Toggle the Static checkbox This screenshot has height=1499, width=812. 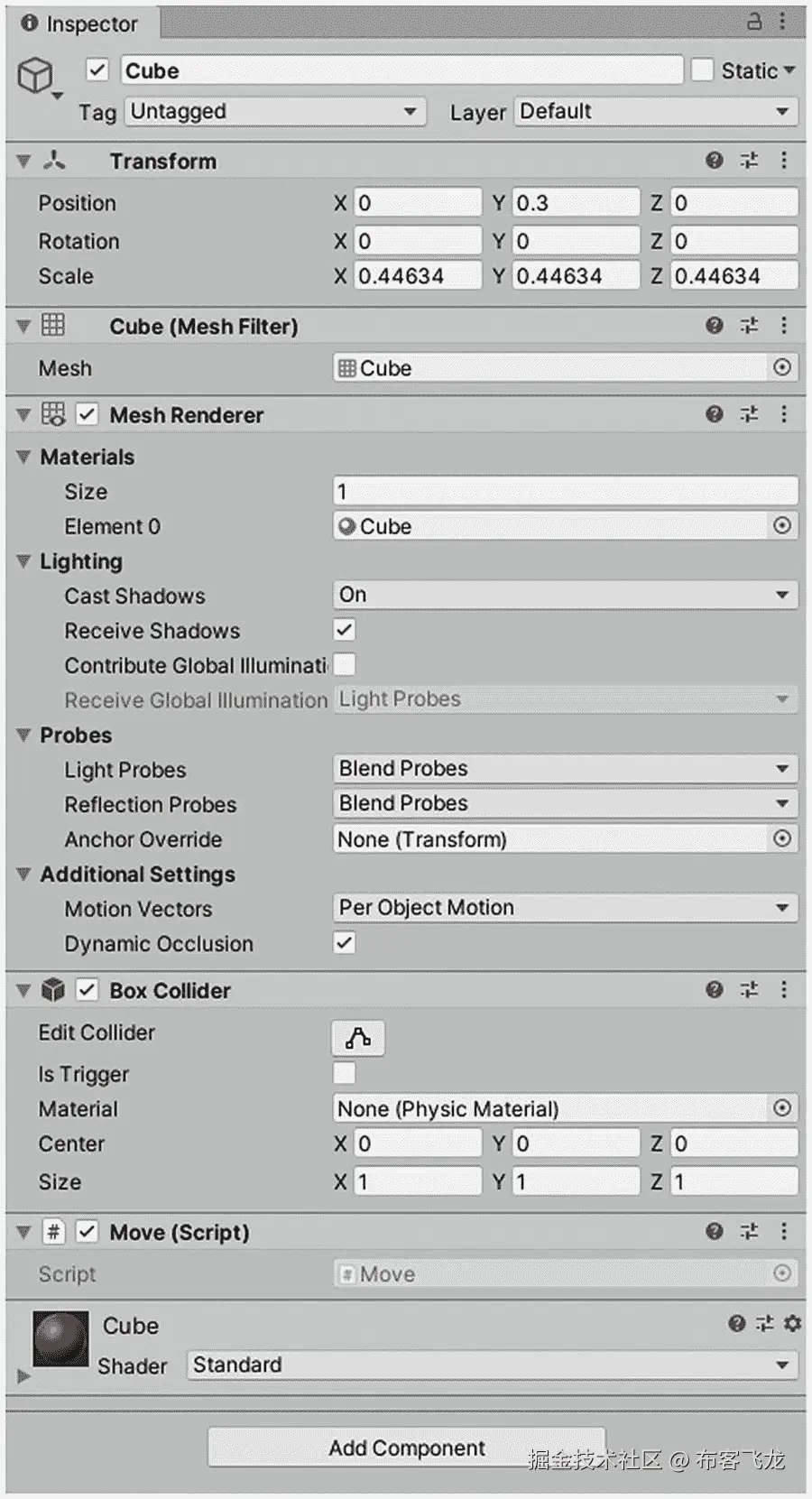(x=702, y=70)
